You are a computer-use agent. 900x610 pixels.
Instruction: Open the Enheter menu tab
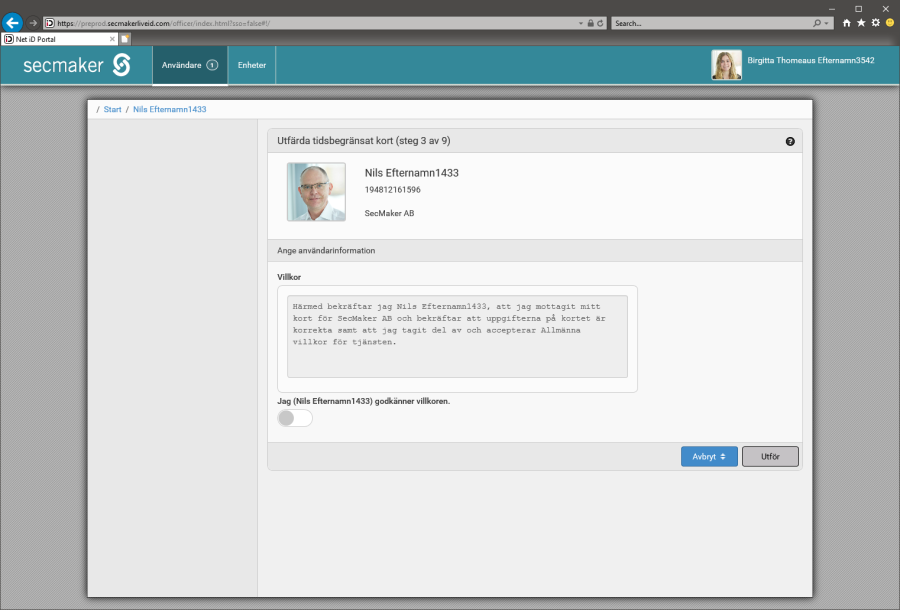pos(252,65)
